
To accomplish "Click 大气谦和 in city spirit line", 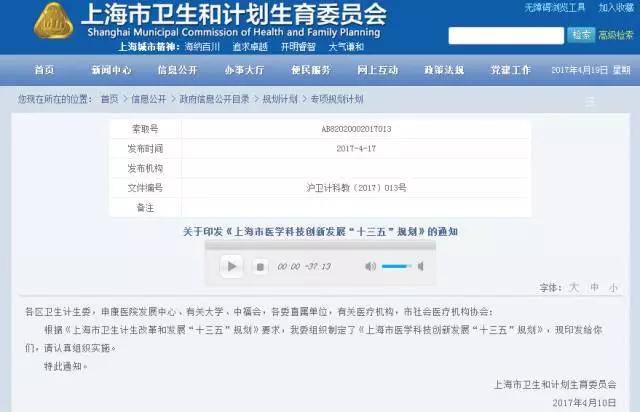I will point(346,47).
